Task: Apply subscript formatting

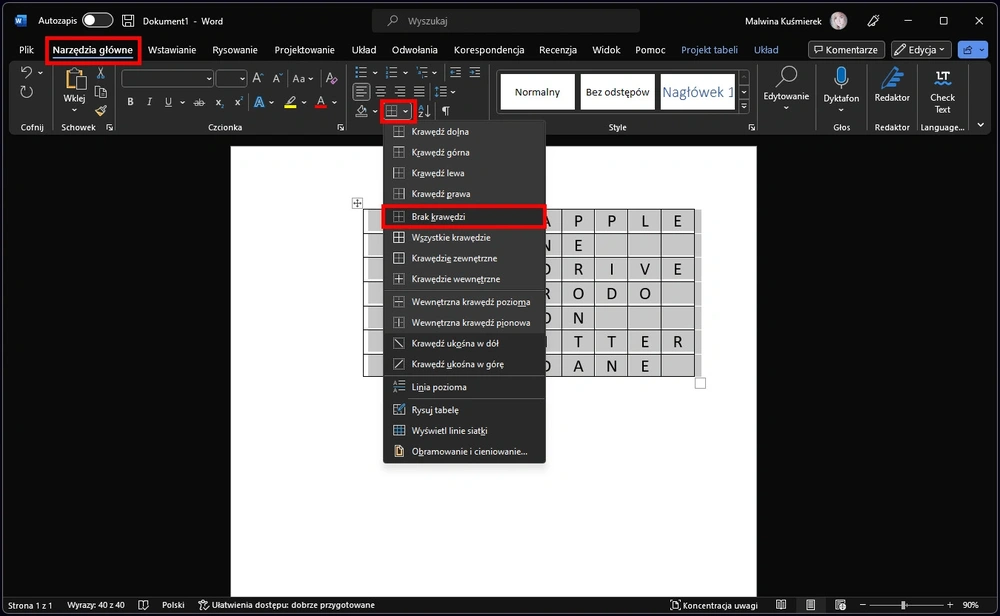Action: [219, 102]
